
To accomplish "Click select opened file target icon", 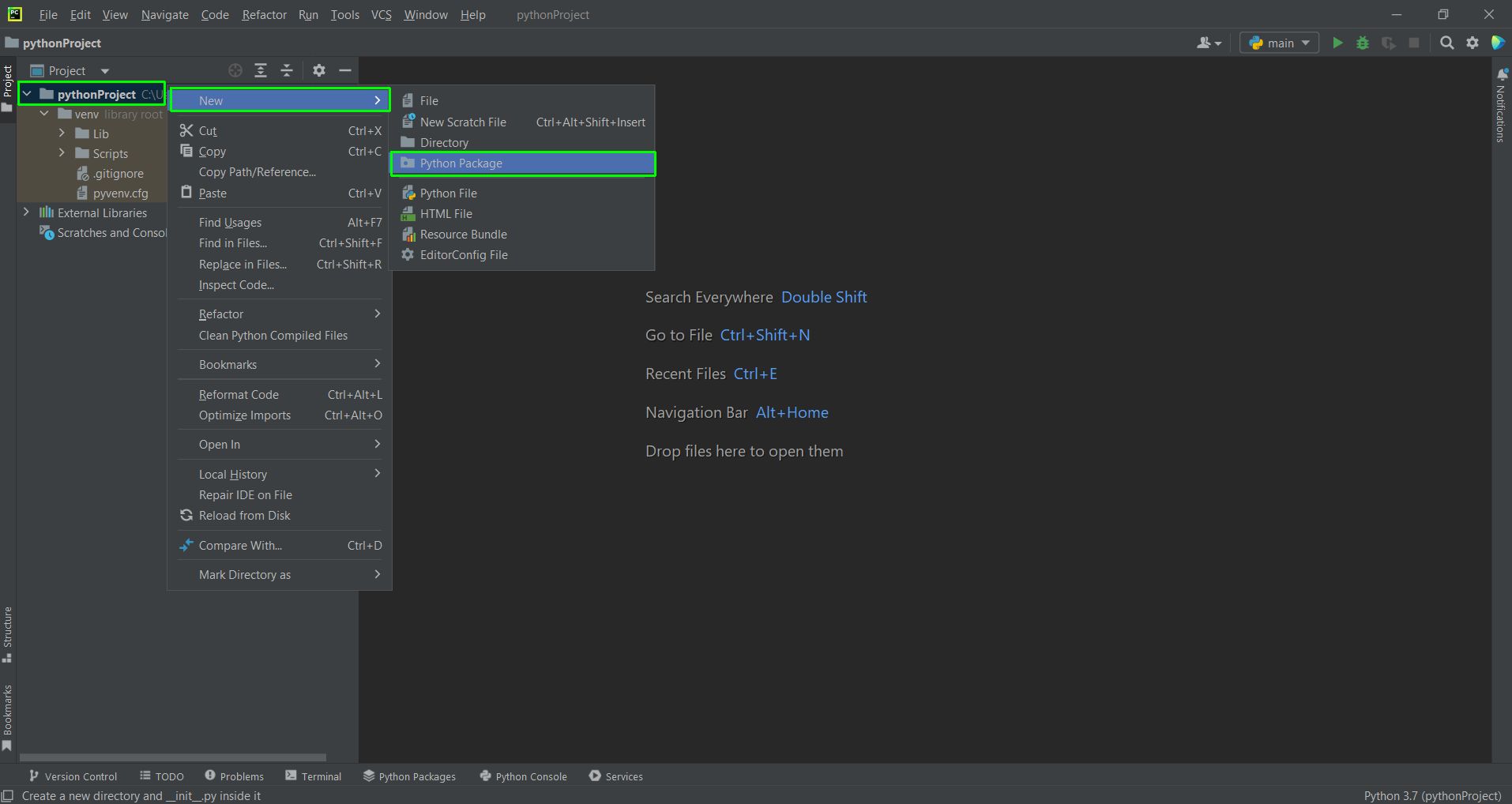I will click(x=235, y=70).
